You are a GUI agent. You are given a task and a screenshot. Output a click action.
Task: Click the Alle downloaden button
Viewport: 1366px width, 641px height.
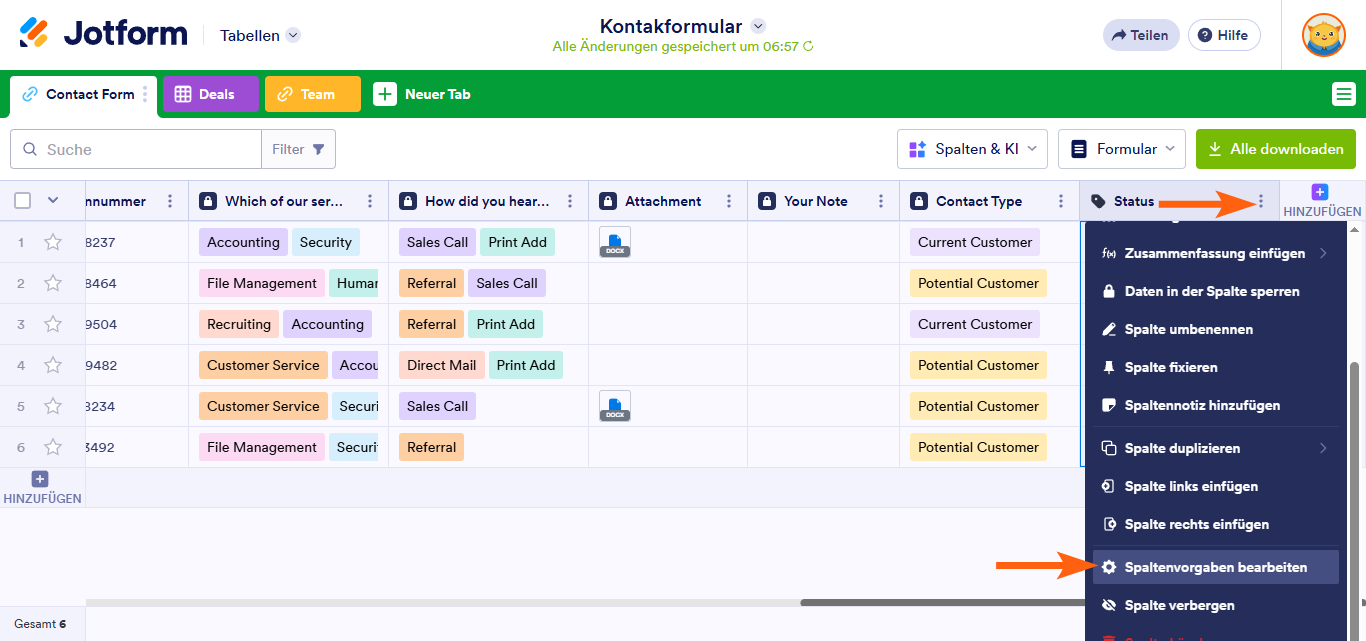pyautogui.click(x=1275, y=148)
